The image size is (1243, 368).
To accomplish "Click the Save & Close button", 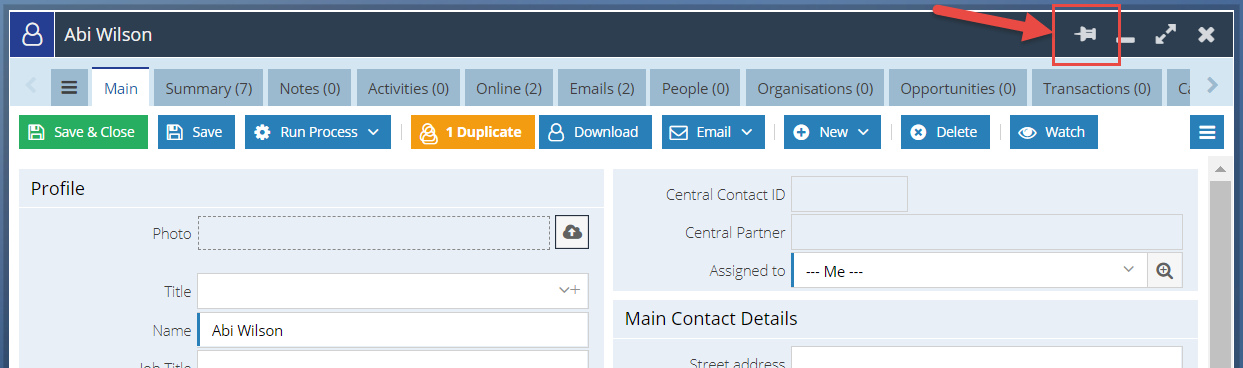I will coord(83,132).
